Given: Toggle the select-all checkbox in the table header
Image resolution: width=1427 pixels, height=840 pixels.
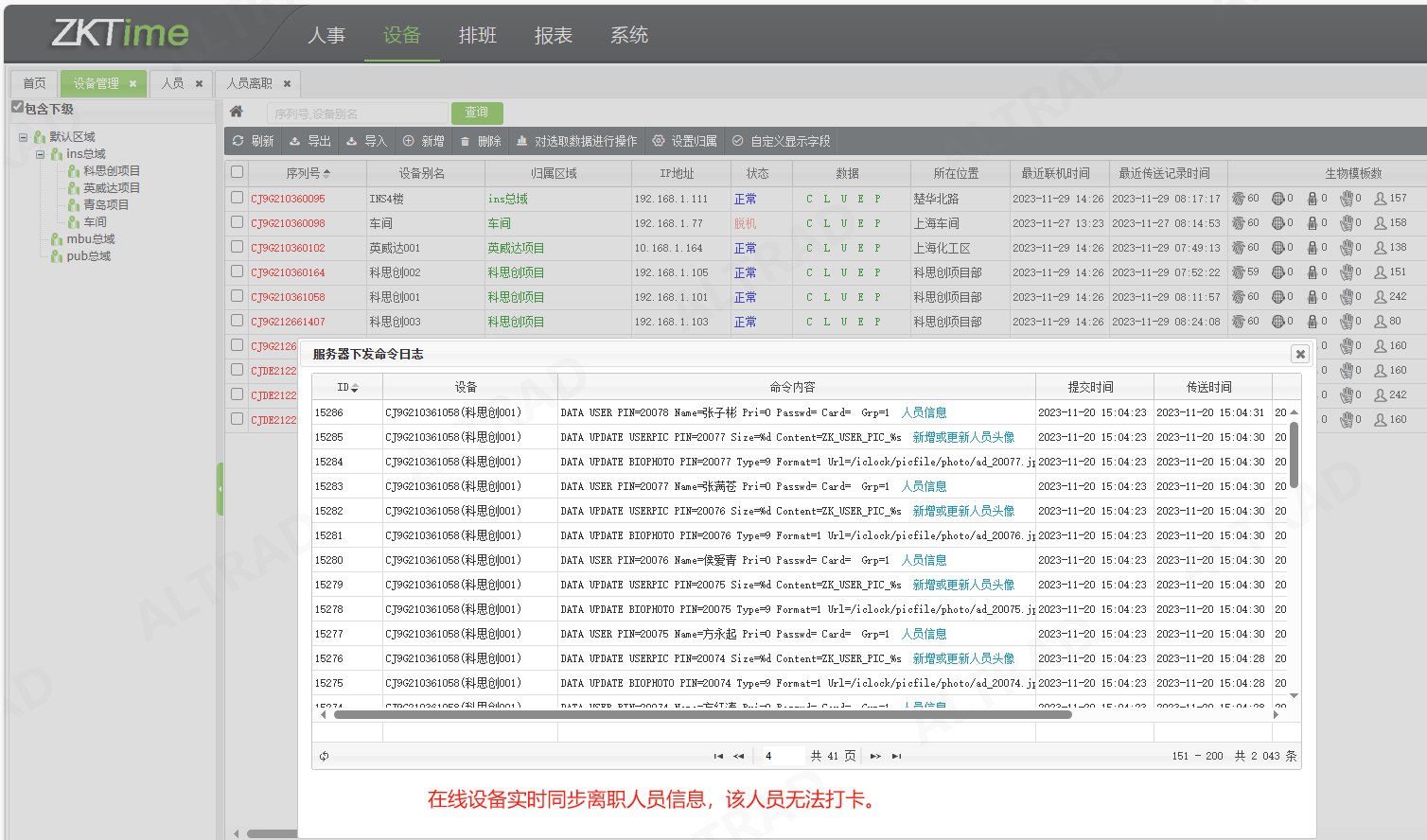Looking at the screenshot, I should [x=237, y=172].
